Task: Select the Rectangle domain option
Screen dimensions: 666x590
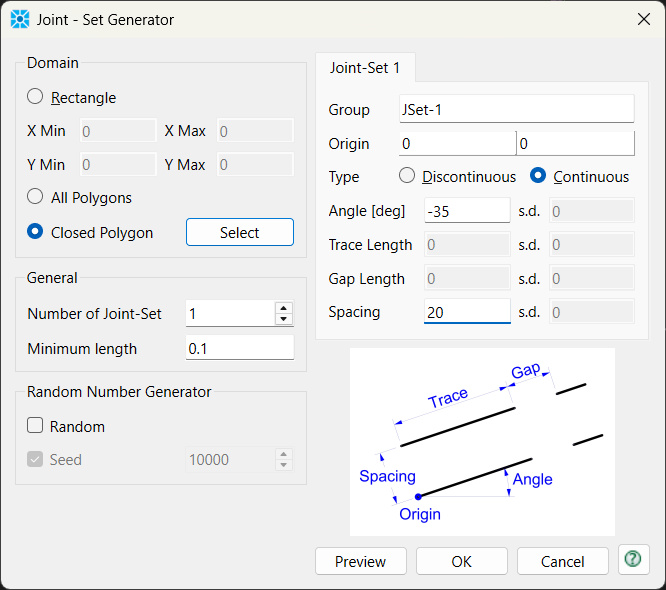Action: [36, 97]
